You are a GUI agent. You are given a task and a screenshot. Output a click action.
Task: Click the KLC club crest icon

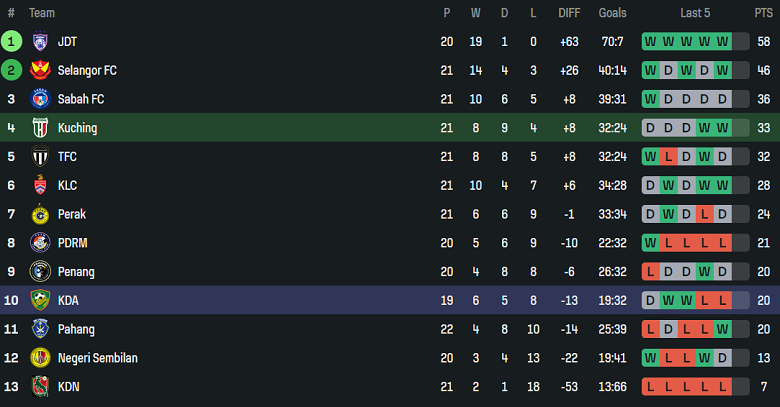point(40,186)
